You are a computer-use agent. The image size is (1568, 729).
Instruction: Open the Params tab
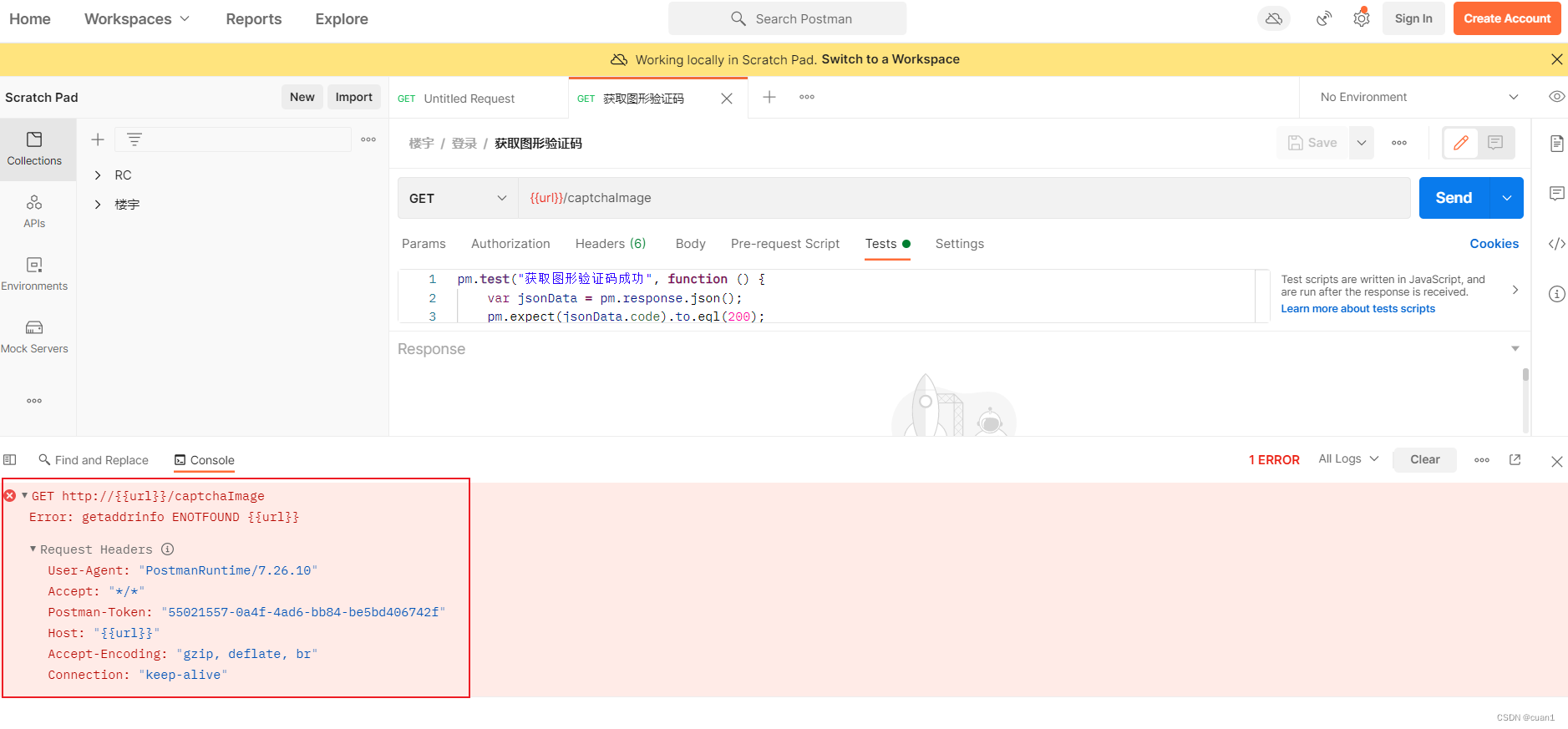tap(424, 244)
